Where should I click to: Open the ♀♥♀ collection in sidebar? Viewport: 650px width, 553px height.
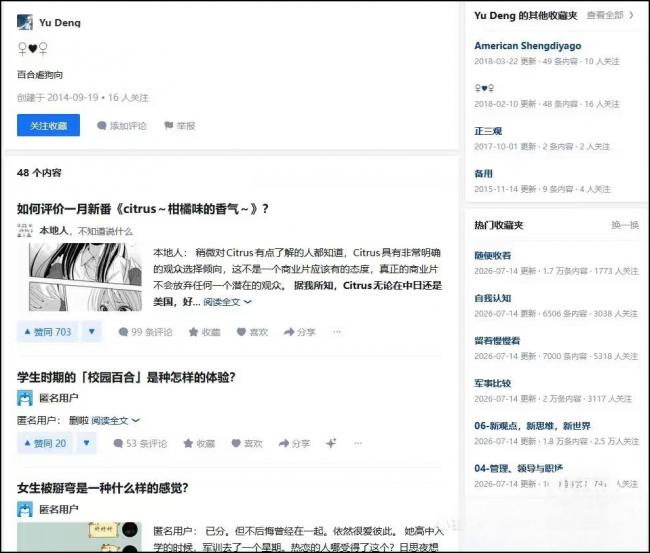click(484, 88)
